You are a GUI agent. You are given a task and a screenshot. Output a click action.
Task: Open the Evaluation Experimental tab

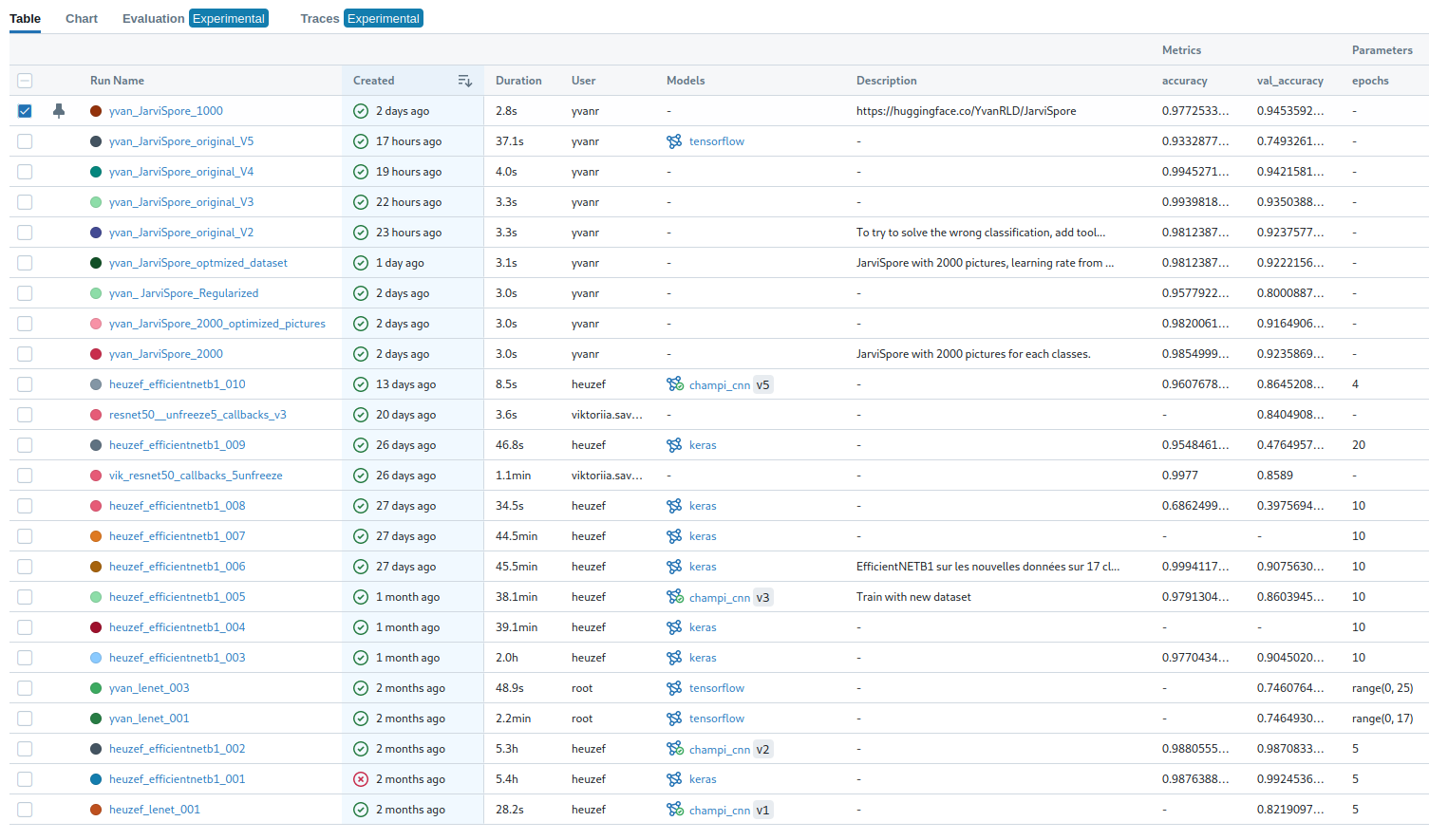click(x=195, y=18)
